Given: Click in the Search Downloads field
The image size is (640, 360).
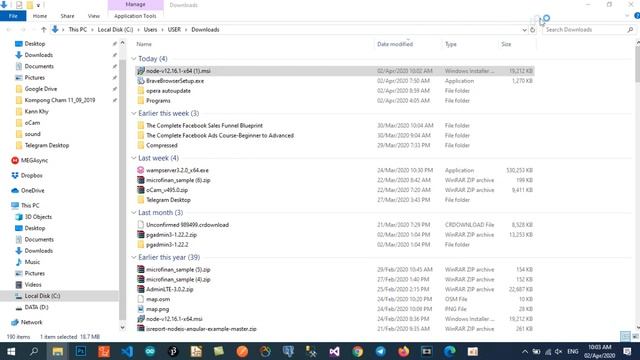Looking at the screenshot, I should click(585, 30).
